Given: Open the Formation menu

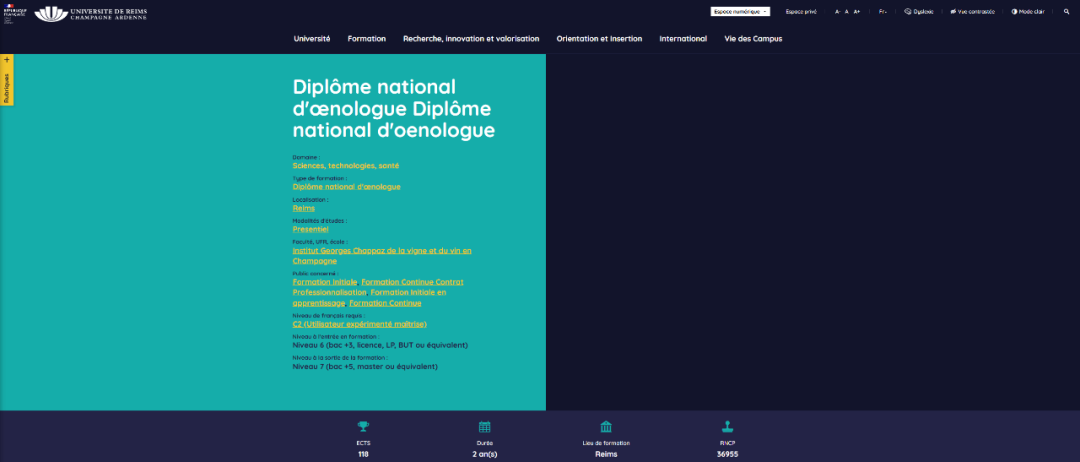Looking at the screenshot, I should (x=366, y=39).
